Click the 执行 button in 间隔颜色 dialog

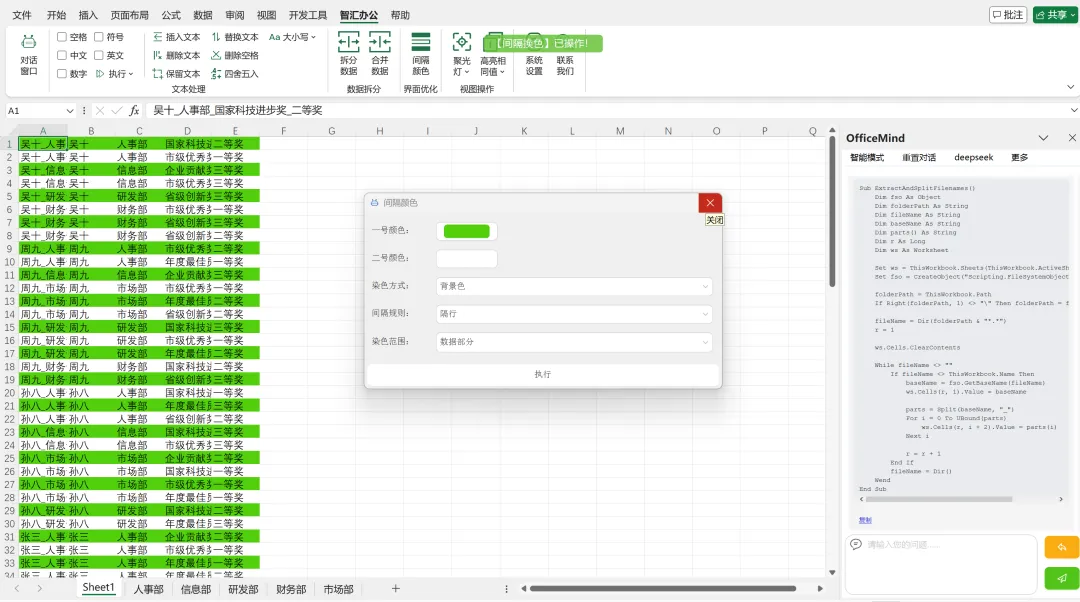(543, 374)
